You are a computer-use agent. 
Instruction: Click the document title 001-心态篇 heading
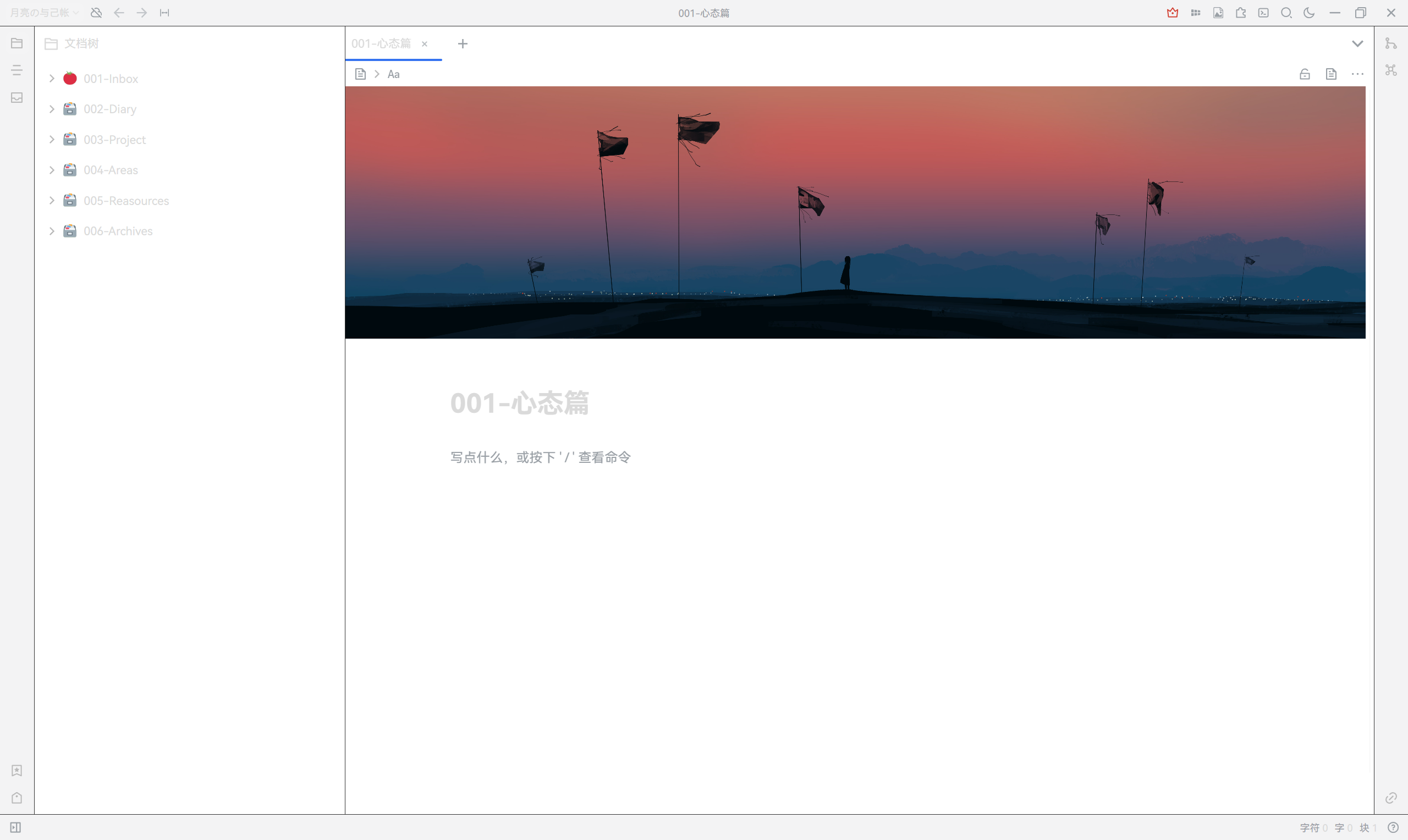pos(519,403)
